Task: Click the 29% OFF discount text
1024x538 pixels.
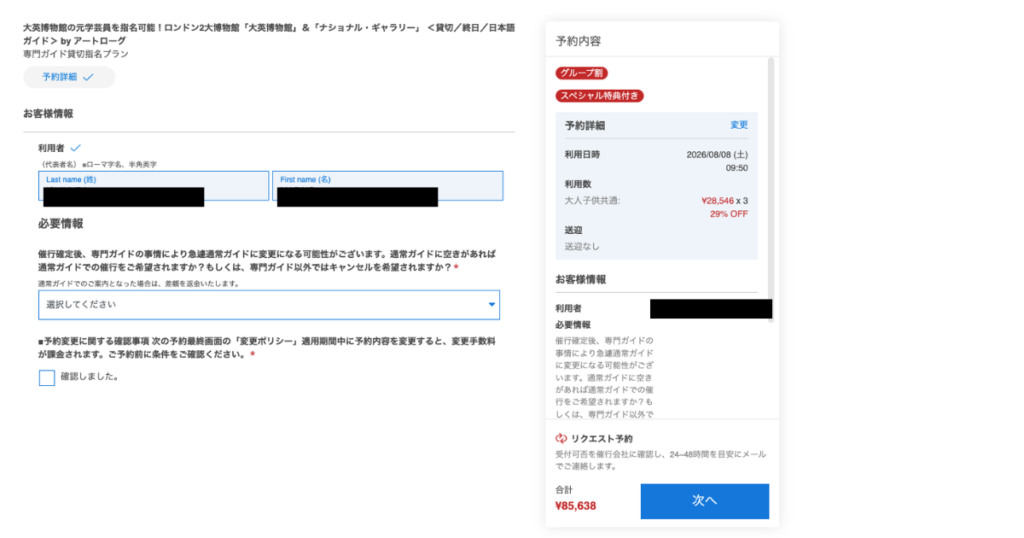Action: [x=729, y=214]
